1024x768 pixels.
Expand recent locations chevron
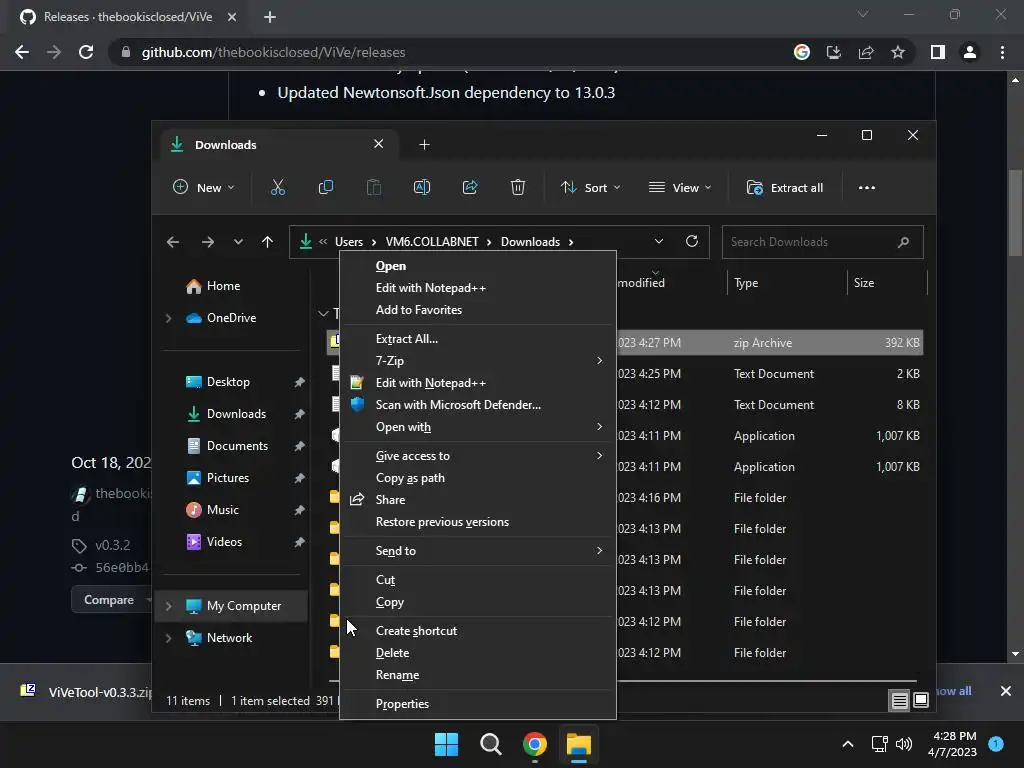point(238,242)
